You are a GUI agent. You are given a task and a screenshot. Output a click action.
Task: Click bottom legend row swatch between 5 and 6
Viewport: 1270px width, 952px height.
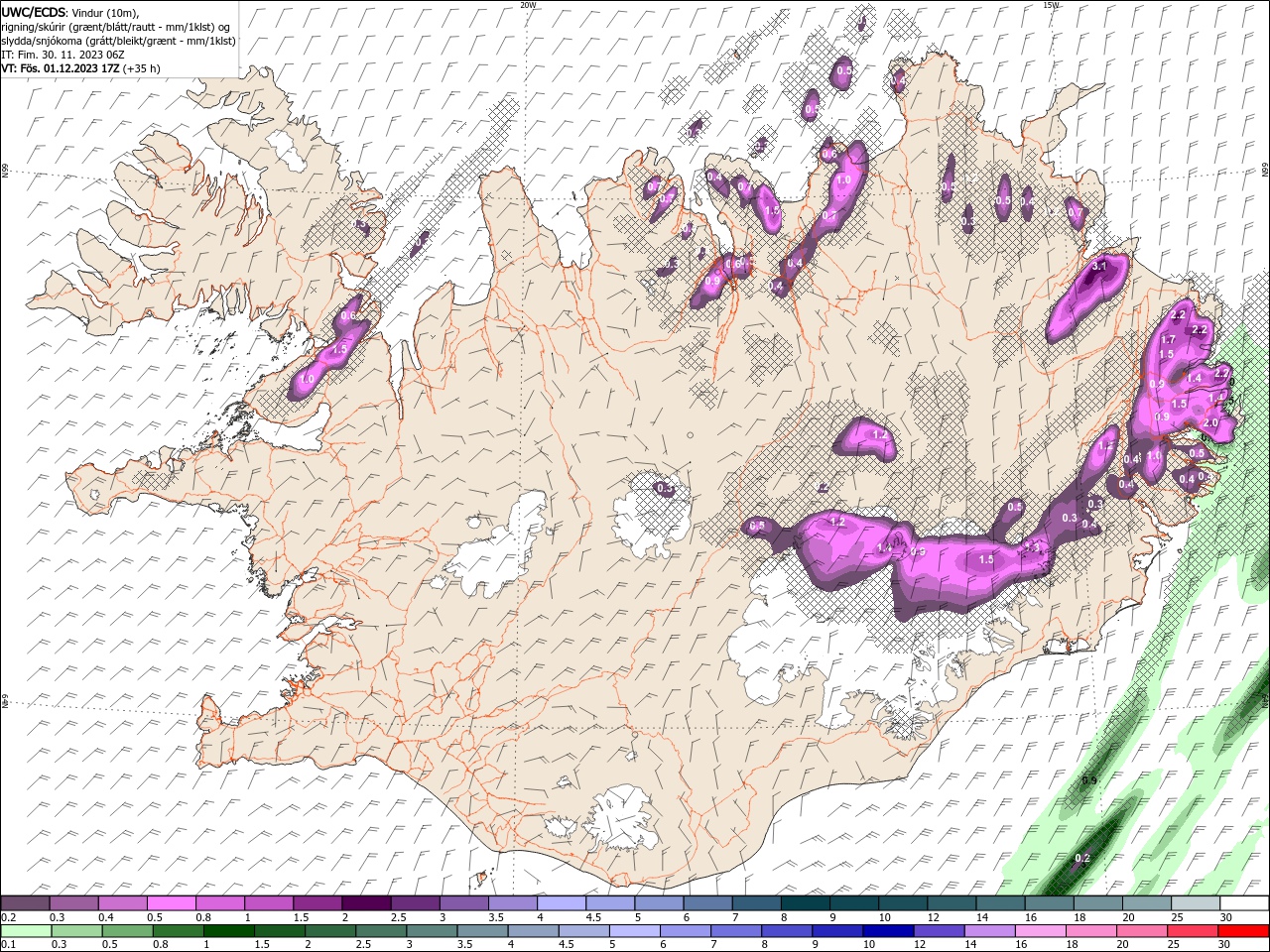point(635,931)
